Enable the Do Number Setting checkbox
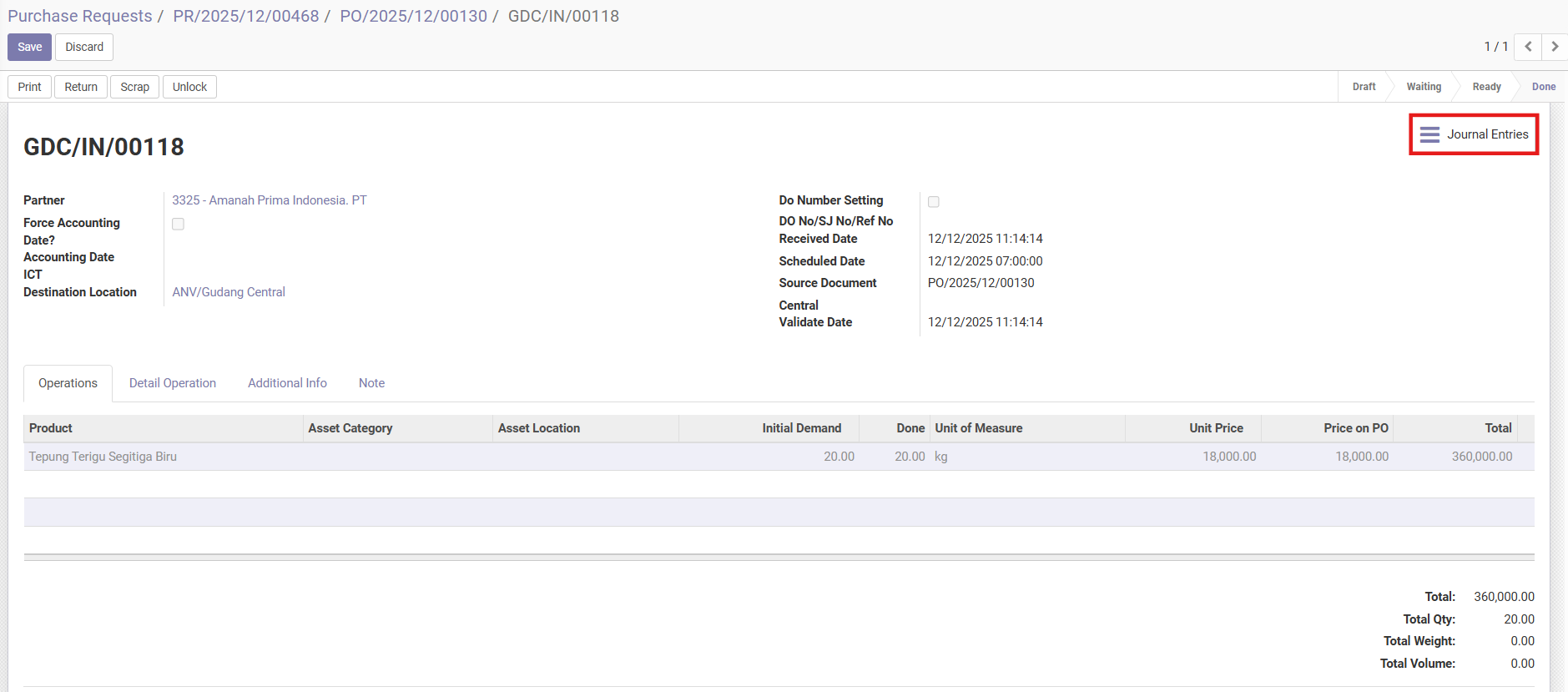1568x692 pixels. coord(934,202)
